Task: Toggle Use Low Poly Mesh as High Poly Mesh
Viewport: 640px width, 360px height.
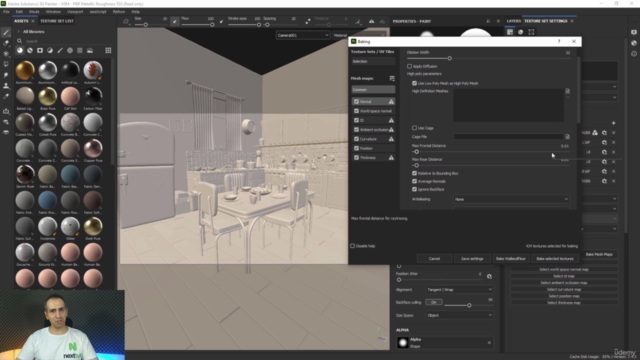Action: pyautogui.click(x=414, y=83)
